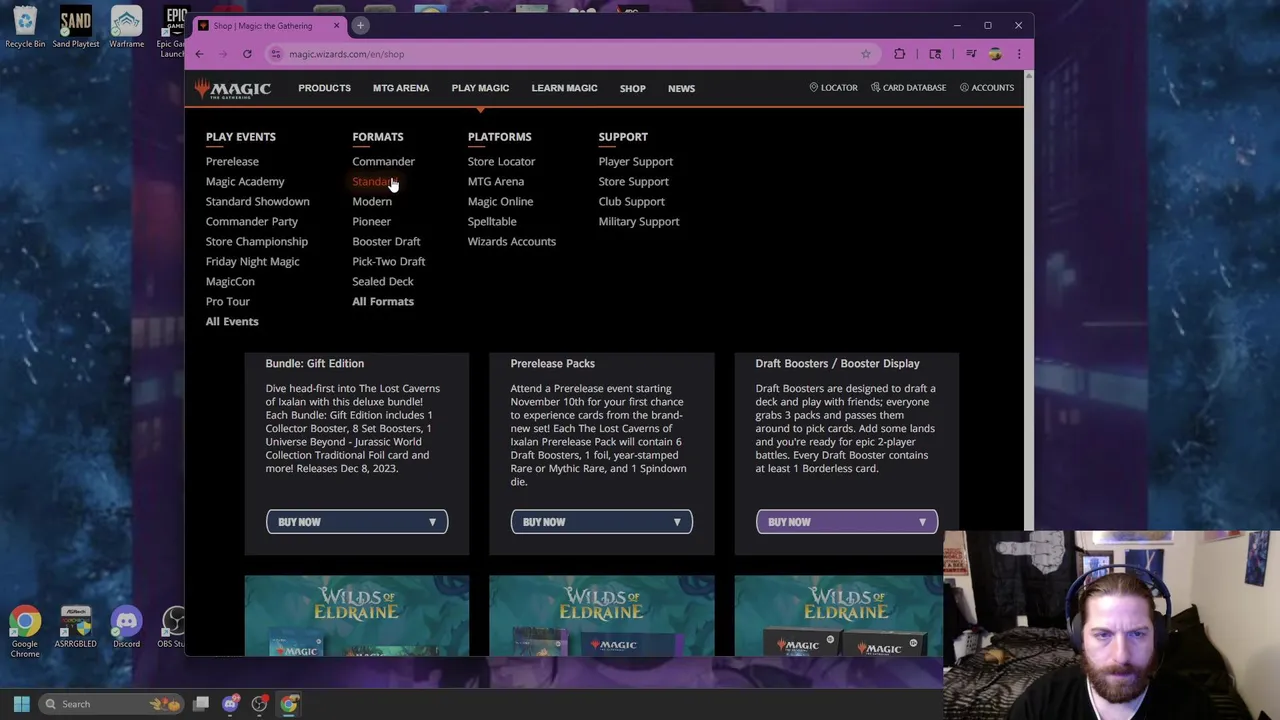Screen dimensions: 1280x720
Task: Go back in Chrome
Action: tap(199, 54)
